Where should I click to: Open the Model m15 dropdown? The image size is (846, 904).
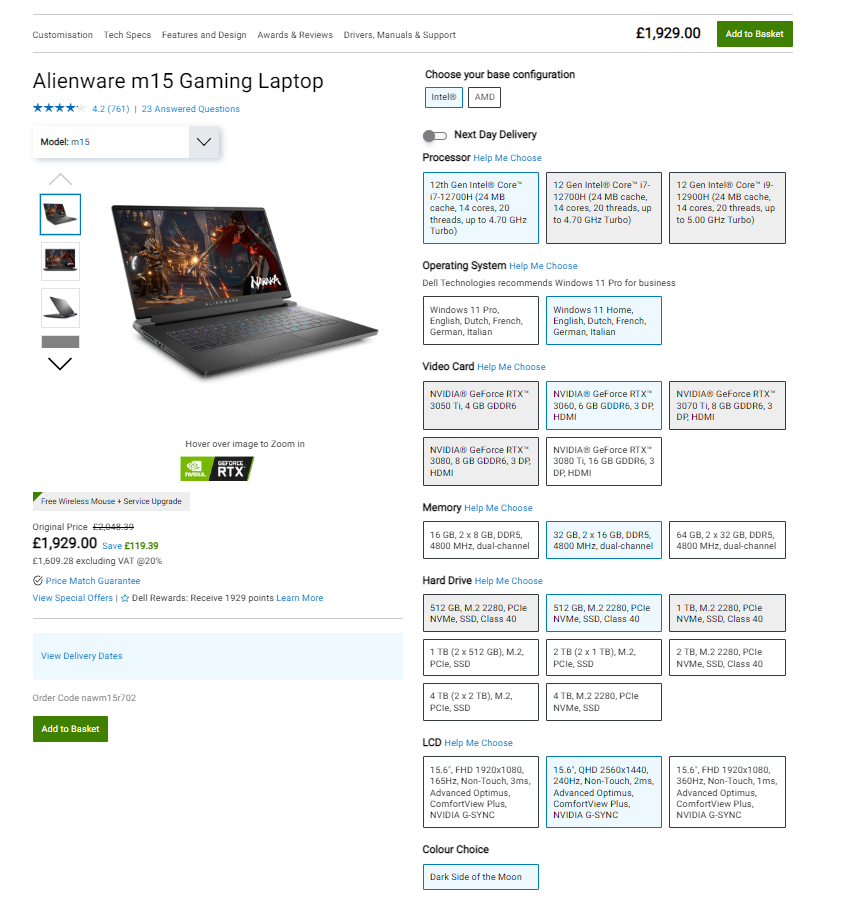coord(126,142)
